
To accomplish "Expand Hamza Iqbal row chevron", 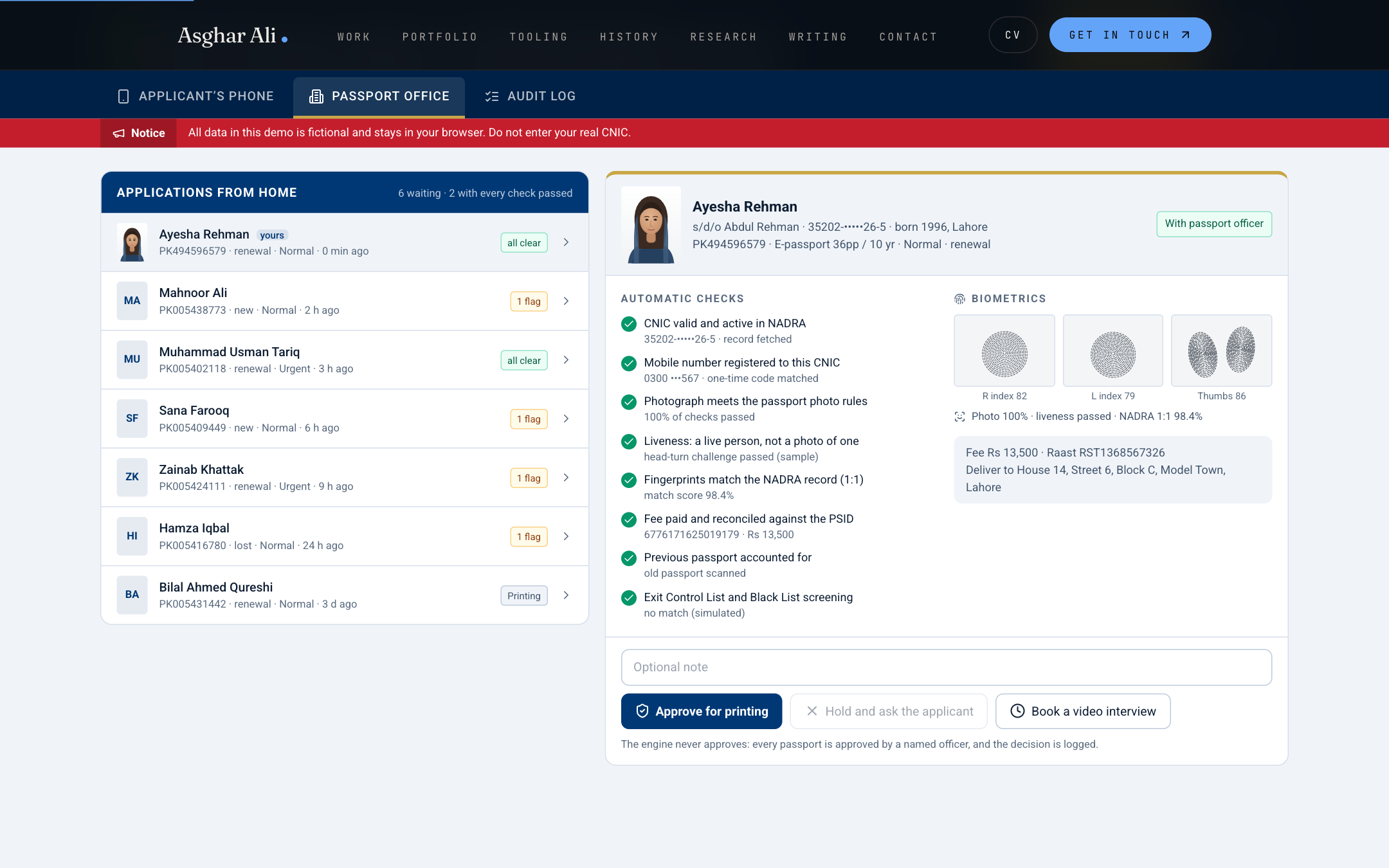I will (x=566, y=536).
